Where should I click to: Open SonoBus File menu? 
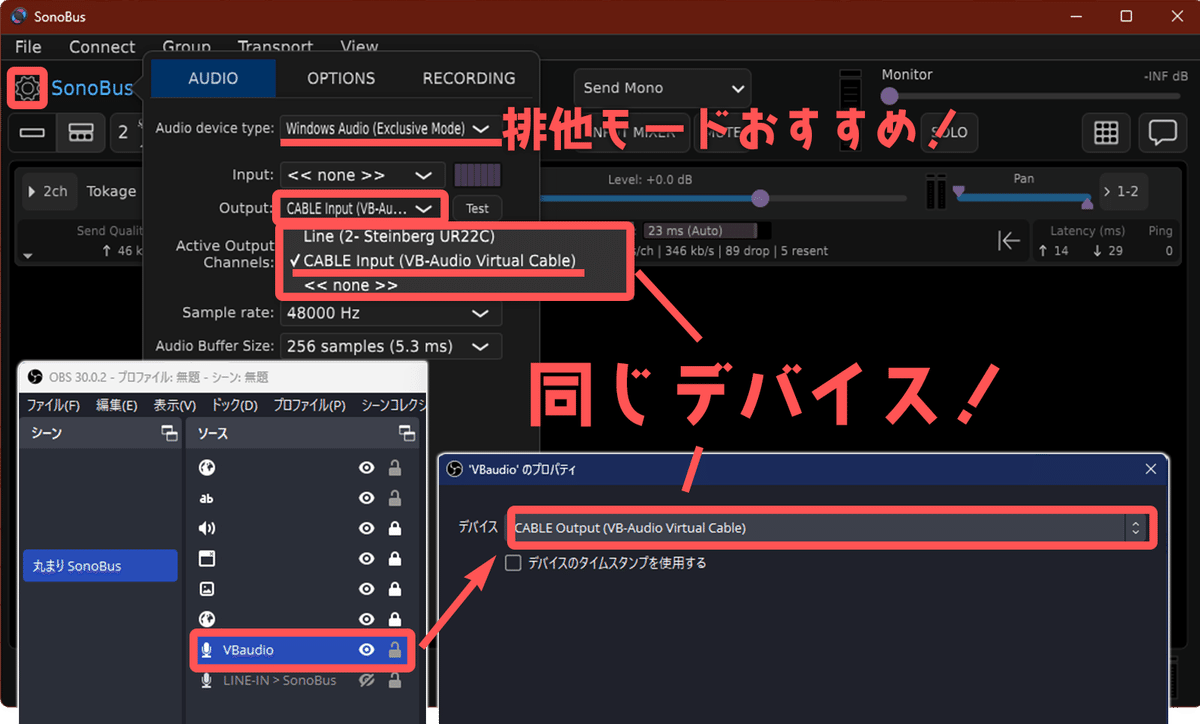click(x=28, y=47)
